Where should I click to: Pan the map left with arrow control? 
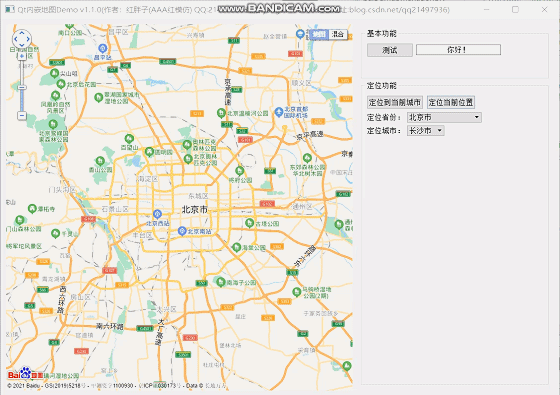[16, 39]
